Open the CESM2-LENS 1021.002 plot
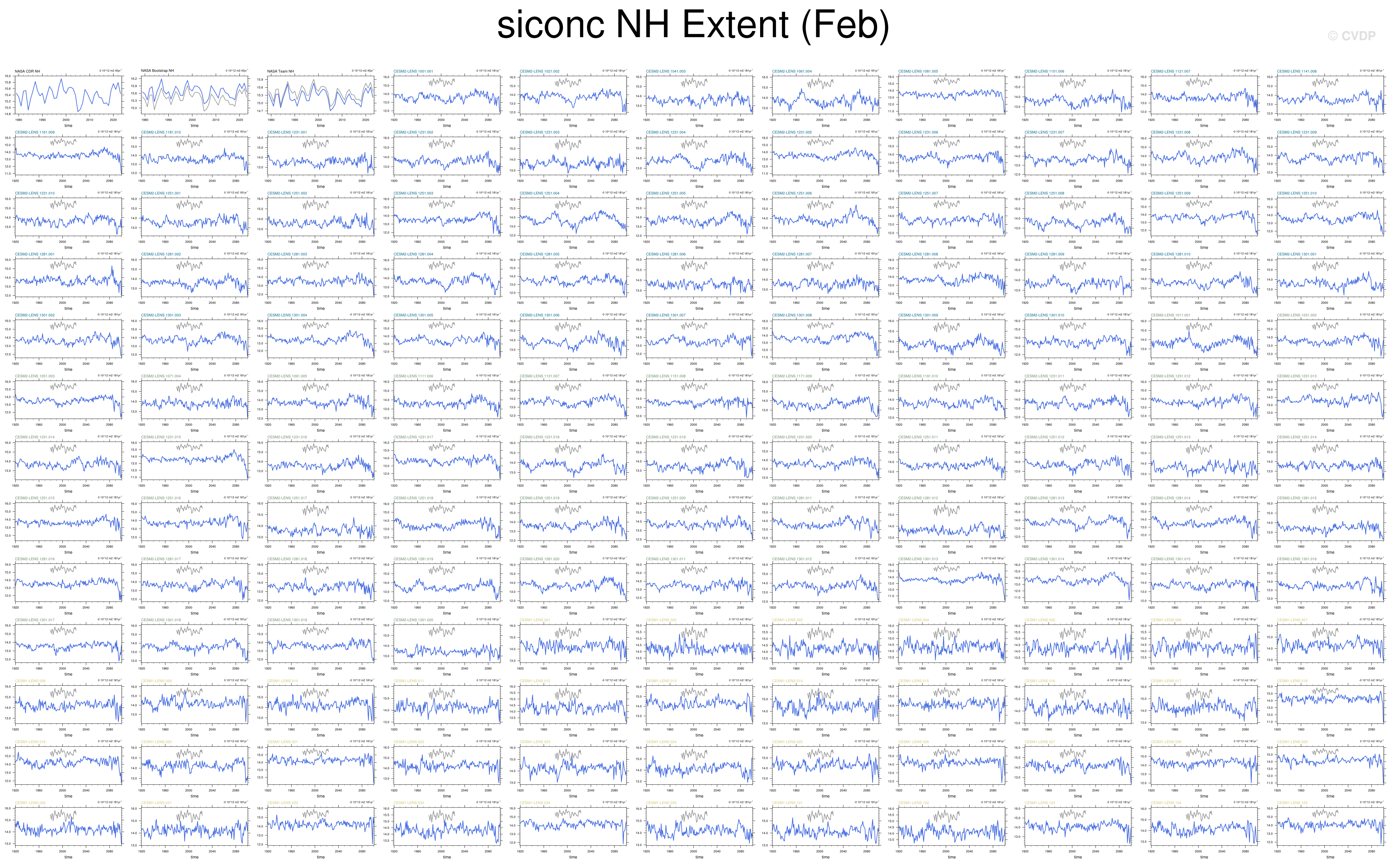This screenshot has width=1391, height=868. 573,95
